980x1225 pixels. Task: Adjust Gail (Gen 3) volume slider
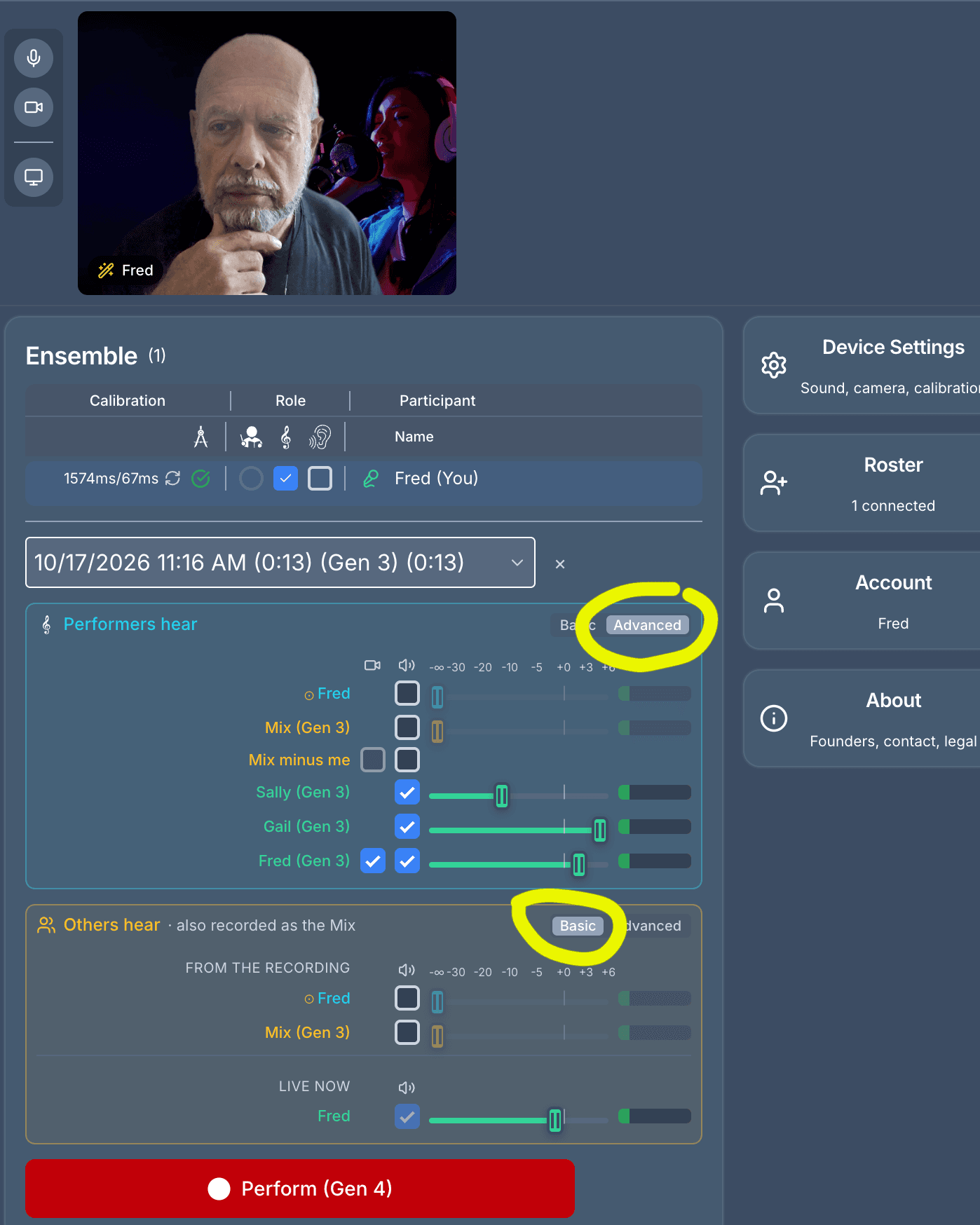600,830
